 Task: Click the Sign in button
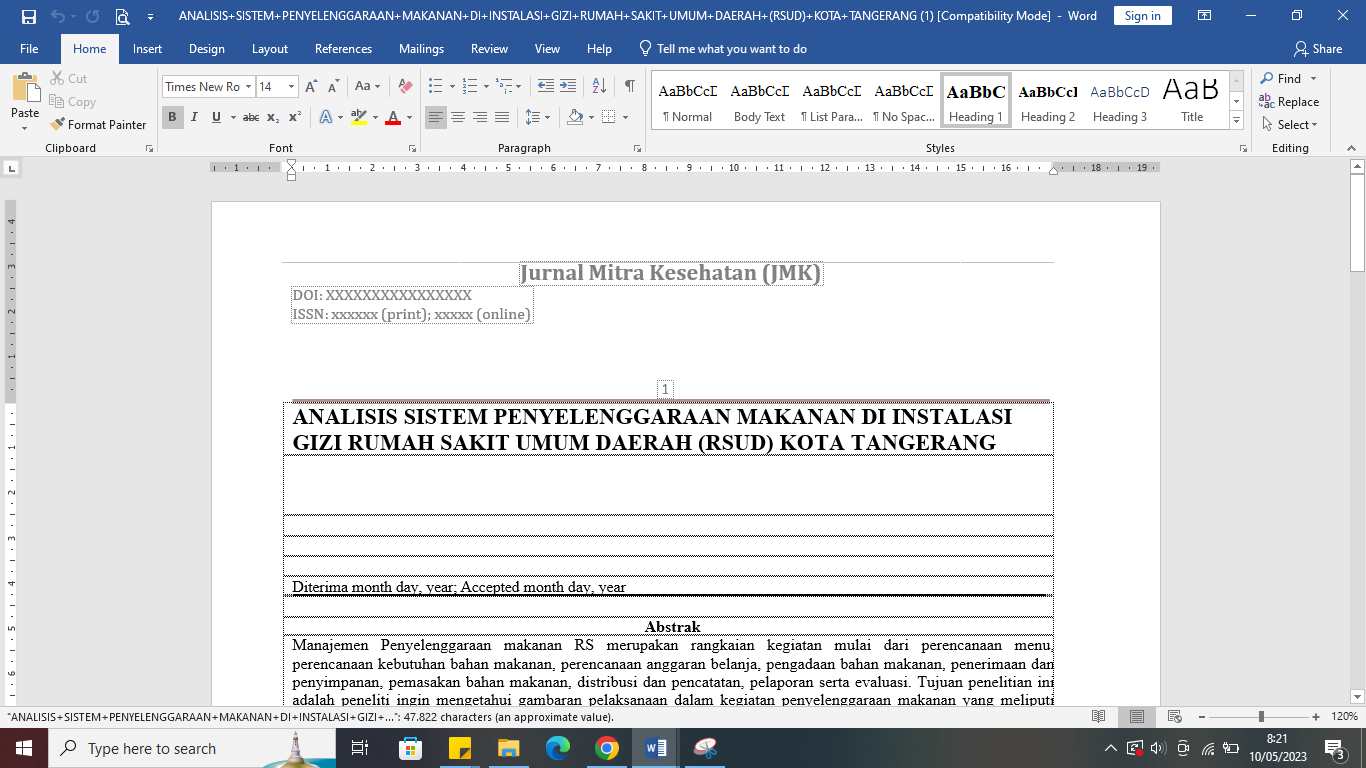coord(1142,16)
